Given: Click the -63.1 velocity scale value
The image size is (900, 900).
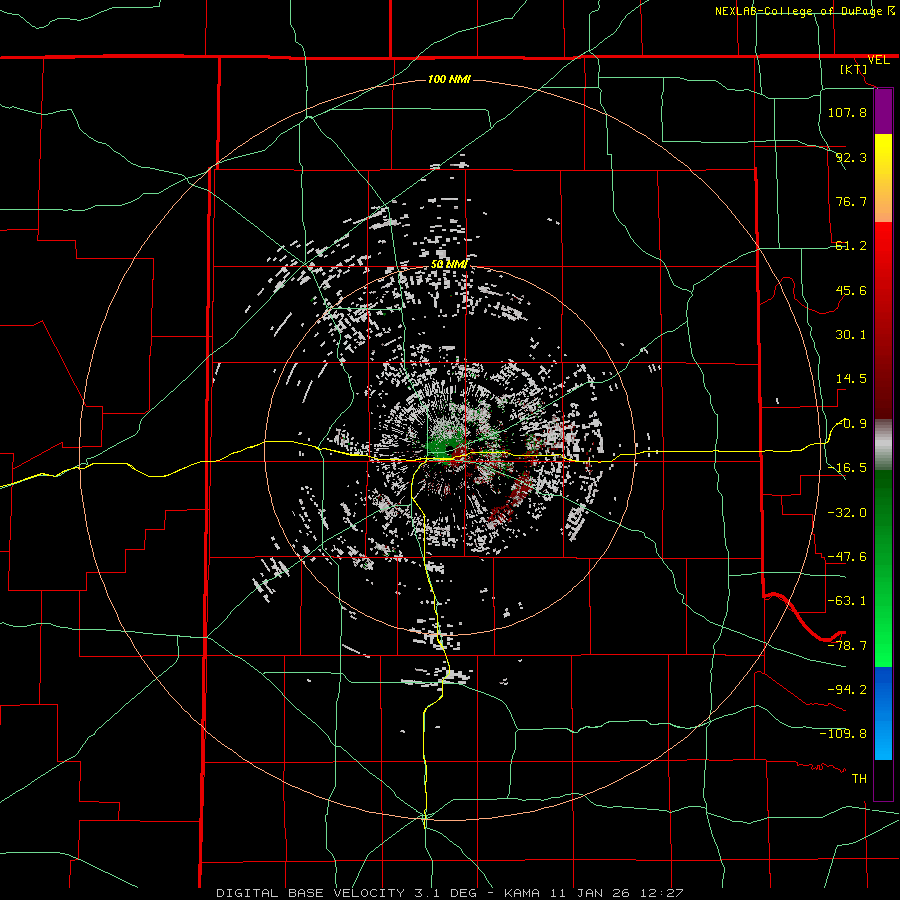Looking at the screenshot, I should coord(847,601).
